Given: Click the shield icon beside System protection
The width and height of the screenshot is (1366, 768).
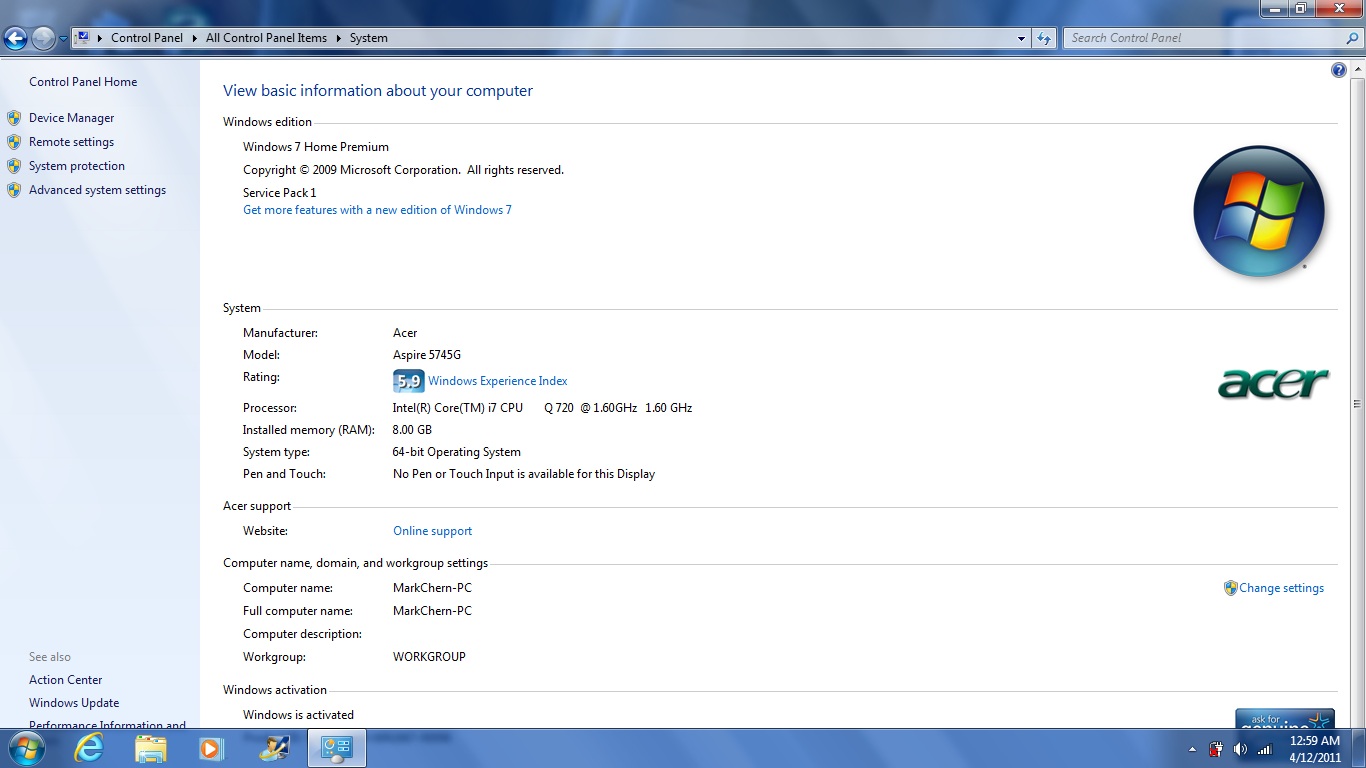Looking at the screenshot, I should (14, 166).
